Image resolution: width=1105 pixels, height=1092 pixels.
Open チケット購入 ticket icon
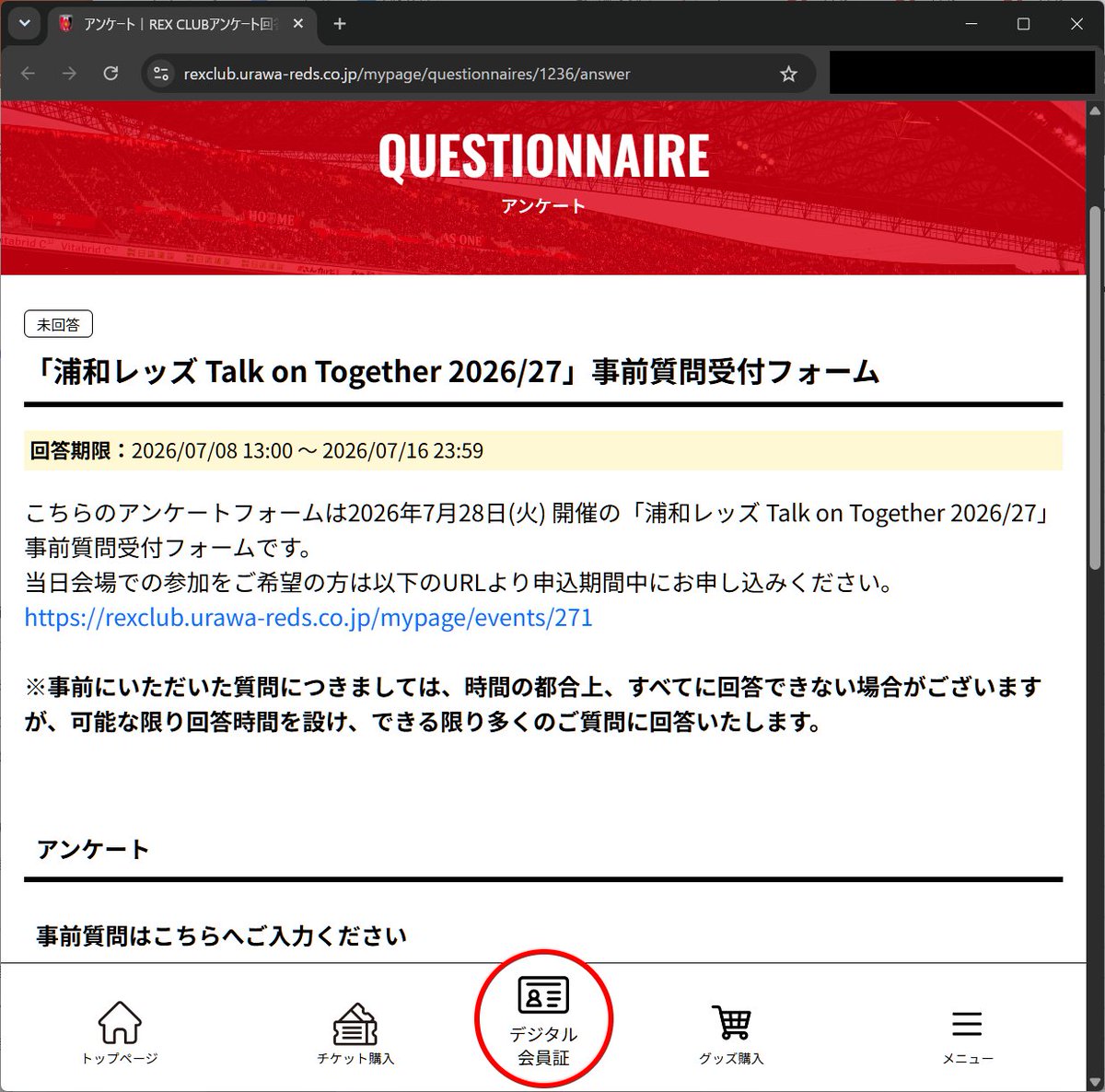point(355,1033)
